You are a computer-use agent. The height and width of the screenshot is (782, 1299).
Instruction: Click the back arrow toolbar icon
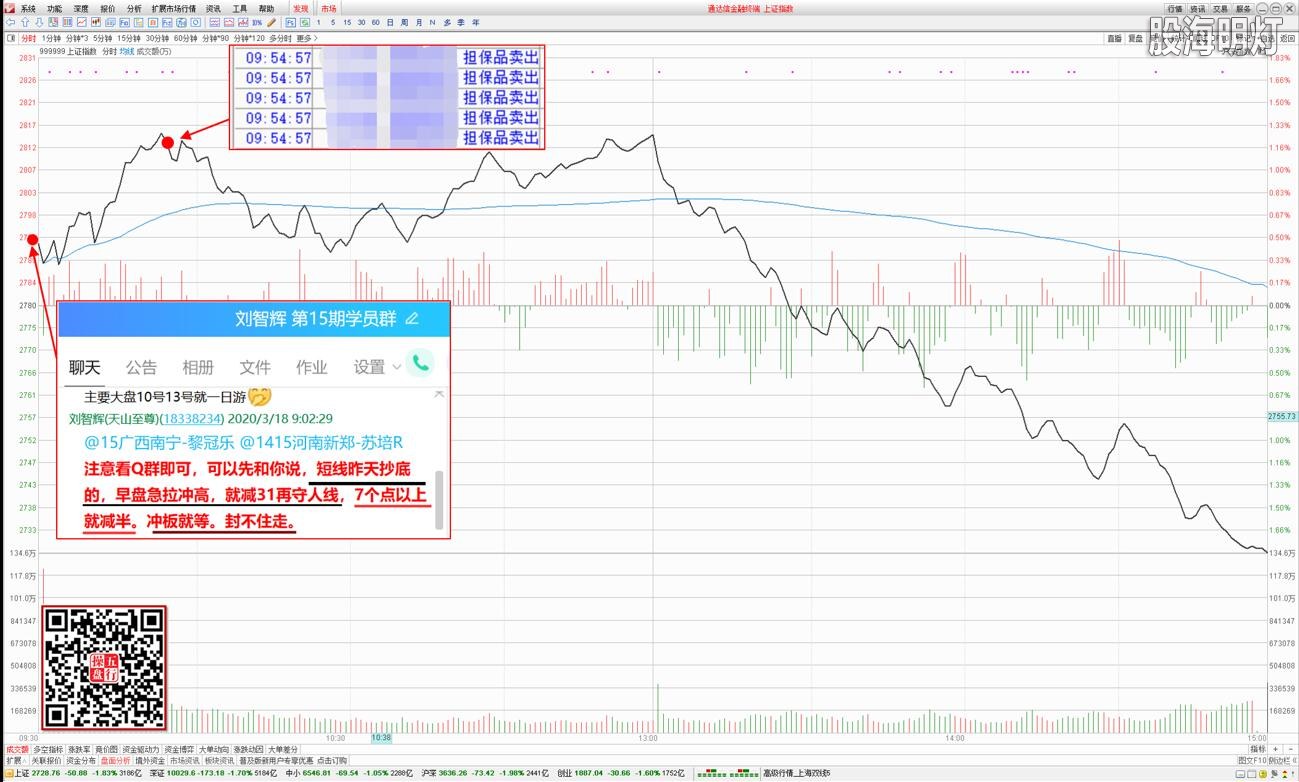pyautogui.click(x=11, y=22)
